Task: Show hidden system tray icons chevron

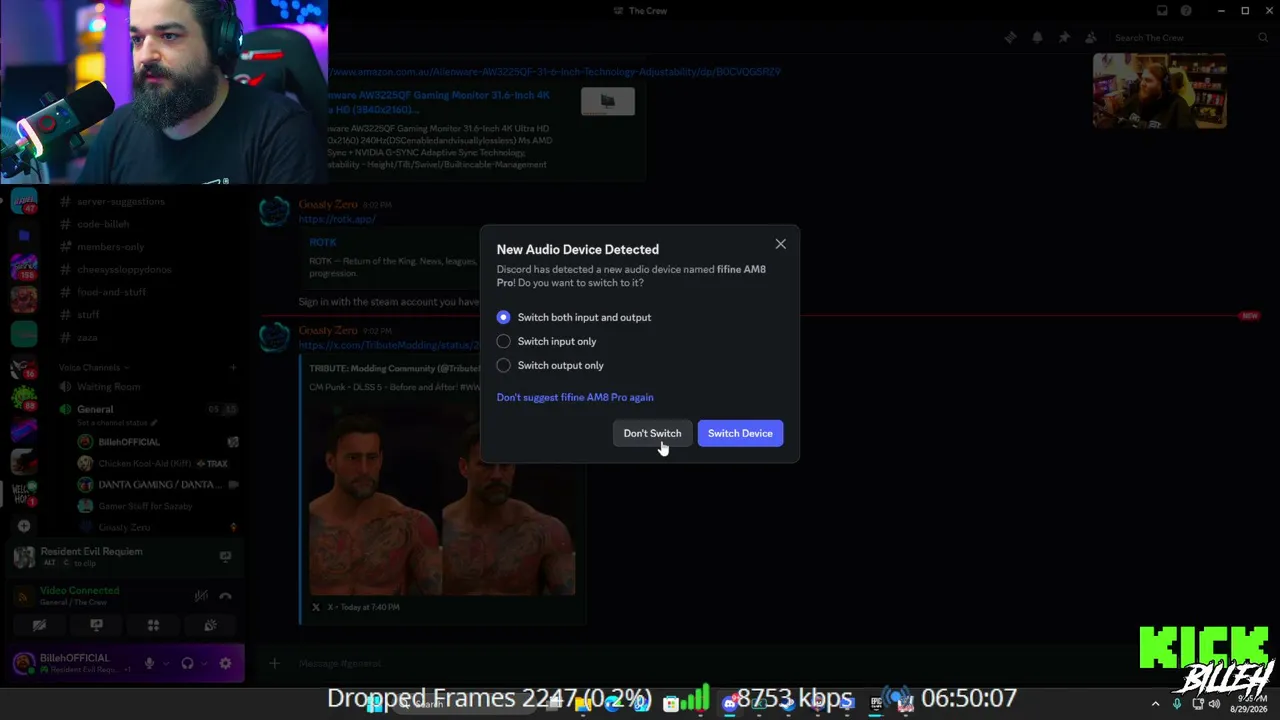Action: pyautogui.click(x=1155, y=704)
